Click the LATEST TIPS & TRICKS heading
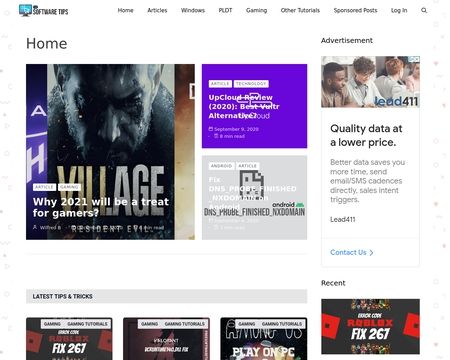The height and width of the screenshot is (360, 450). tap(62, 296)
